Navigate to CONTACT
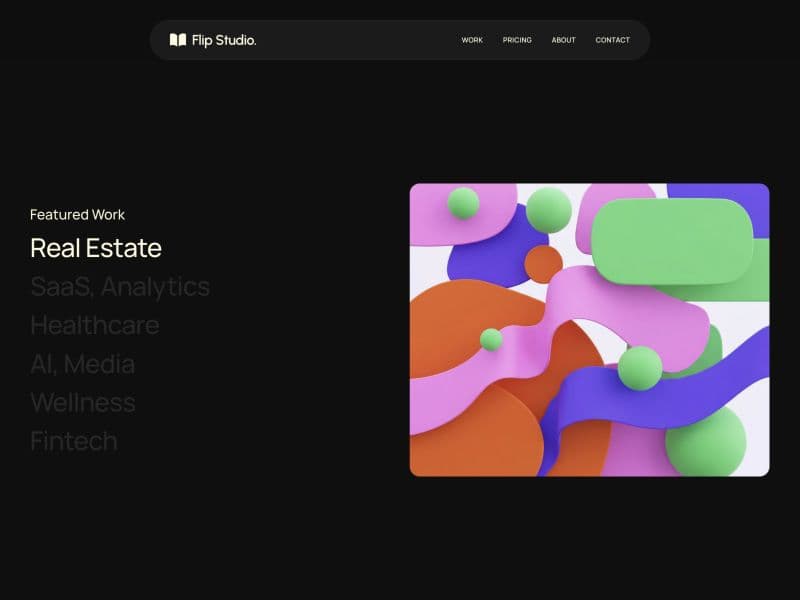Image resolution: width=800 pixels, height=600 pixels. coord(612,40)
